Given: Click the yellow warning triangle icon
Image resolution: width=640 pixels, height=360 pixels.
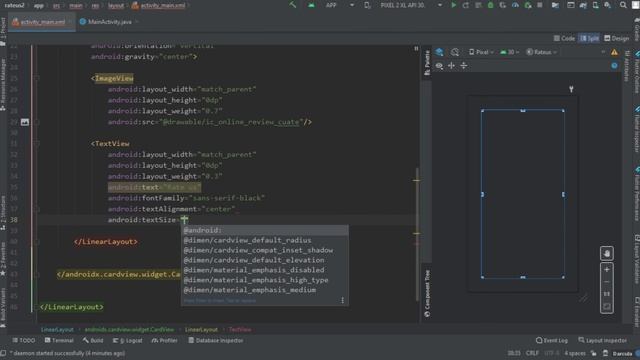Looking at the screenshot, I should tap(614, 52).
